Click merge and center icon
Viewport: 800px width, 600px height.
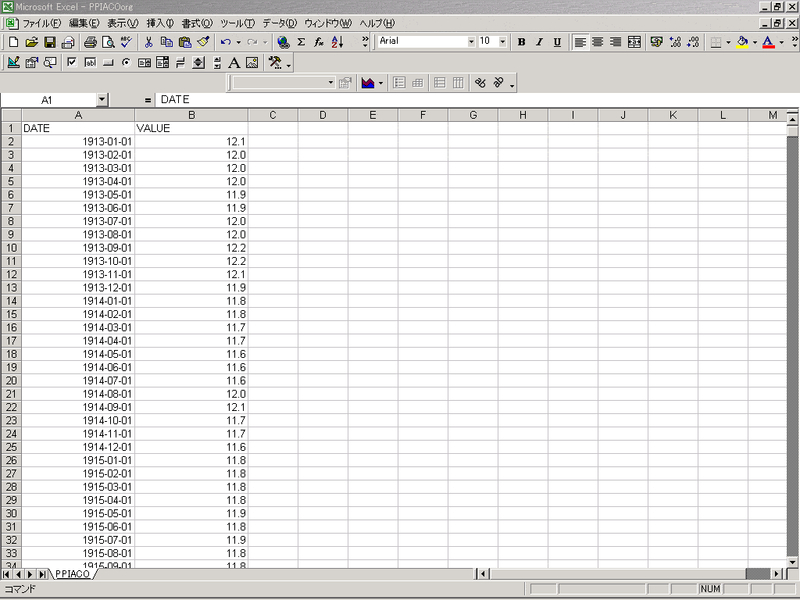pyautogui.click(x=634, y=42)
